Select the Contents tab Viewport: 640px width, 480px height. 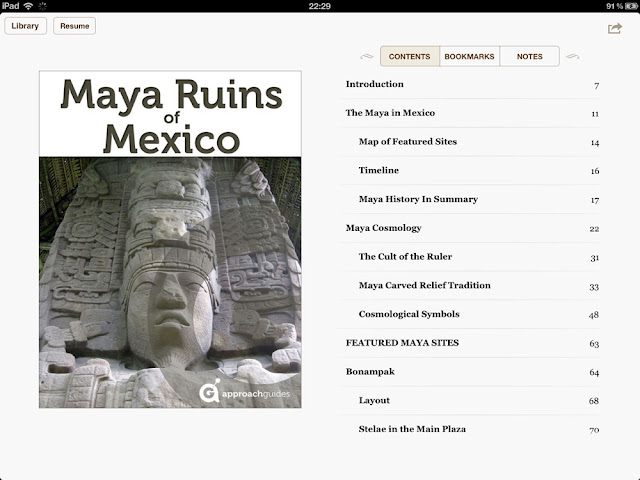[x=409, y=57]
